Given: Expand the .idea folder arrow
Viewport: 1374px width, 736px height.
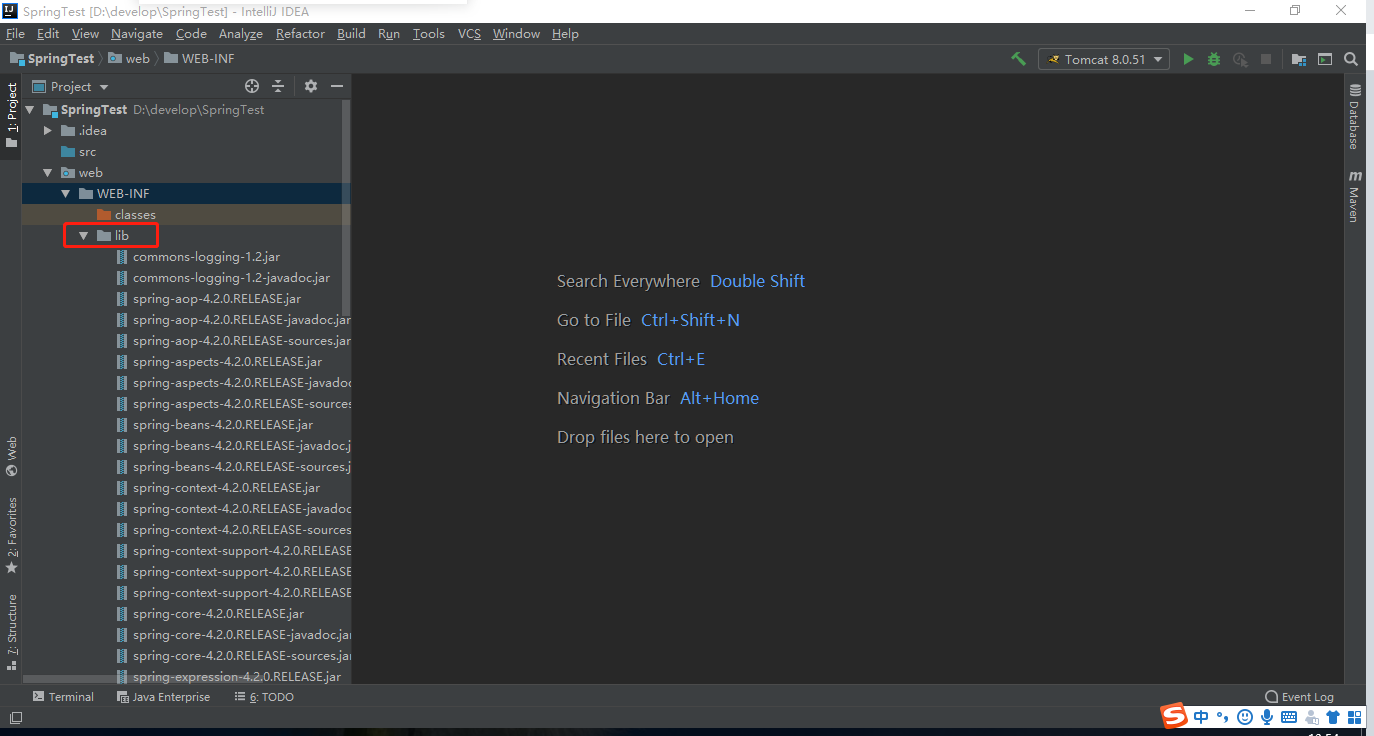Looking at the screenshot, I should click(48, 131).
